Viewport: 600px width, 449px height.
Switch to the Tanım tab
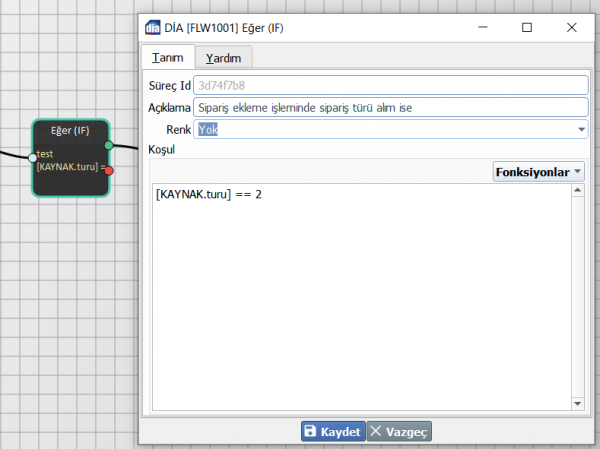click(168, 57)
